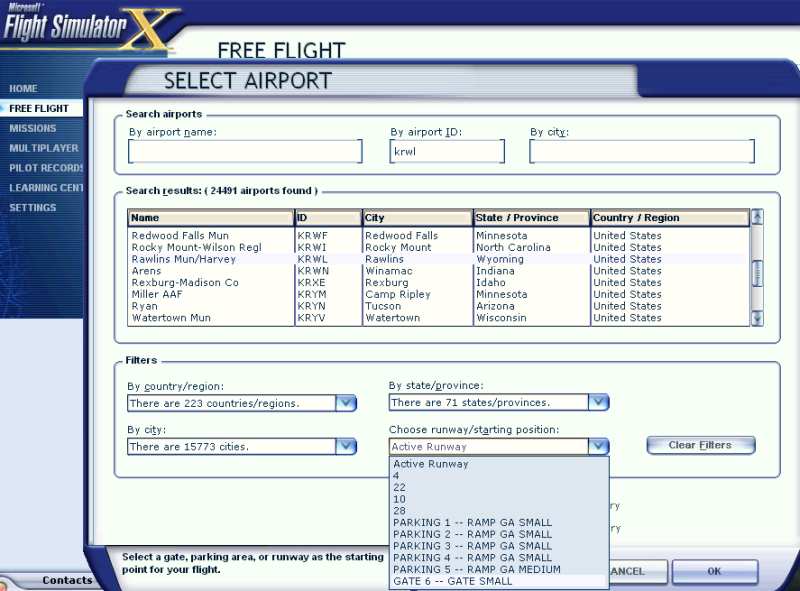Go to Home in sidebar
Image resolution: width=800 pixels, height=591 pixels.
24,88
